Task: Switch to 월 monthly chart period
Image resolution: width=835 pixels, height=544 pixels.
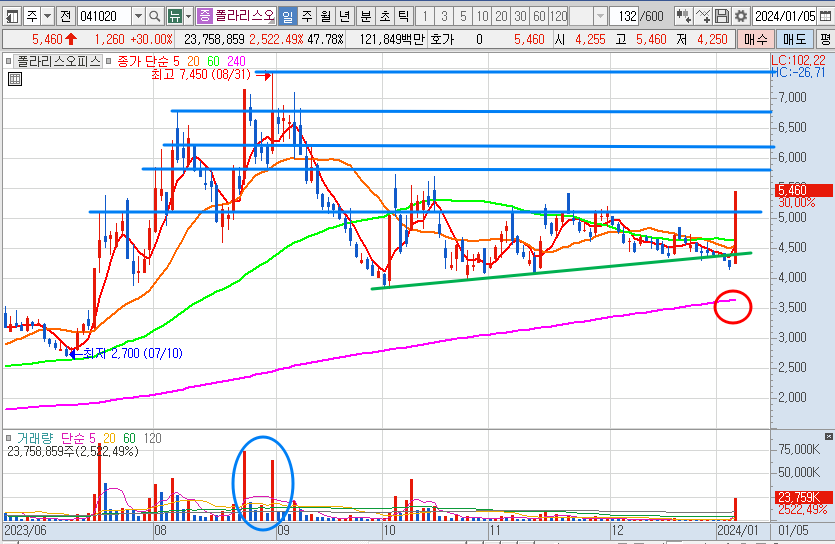Action: coord(326,16)
